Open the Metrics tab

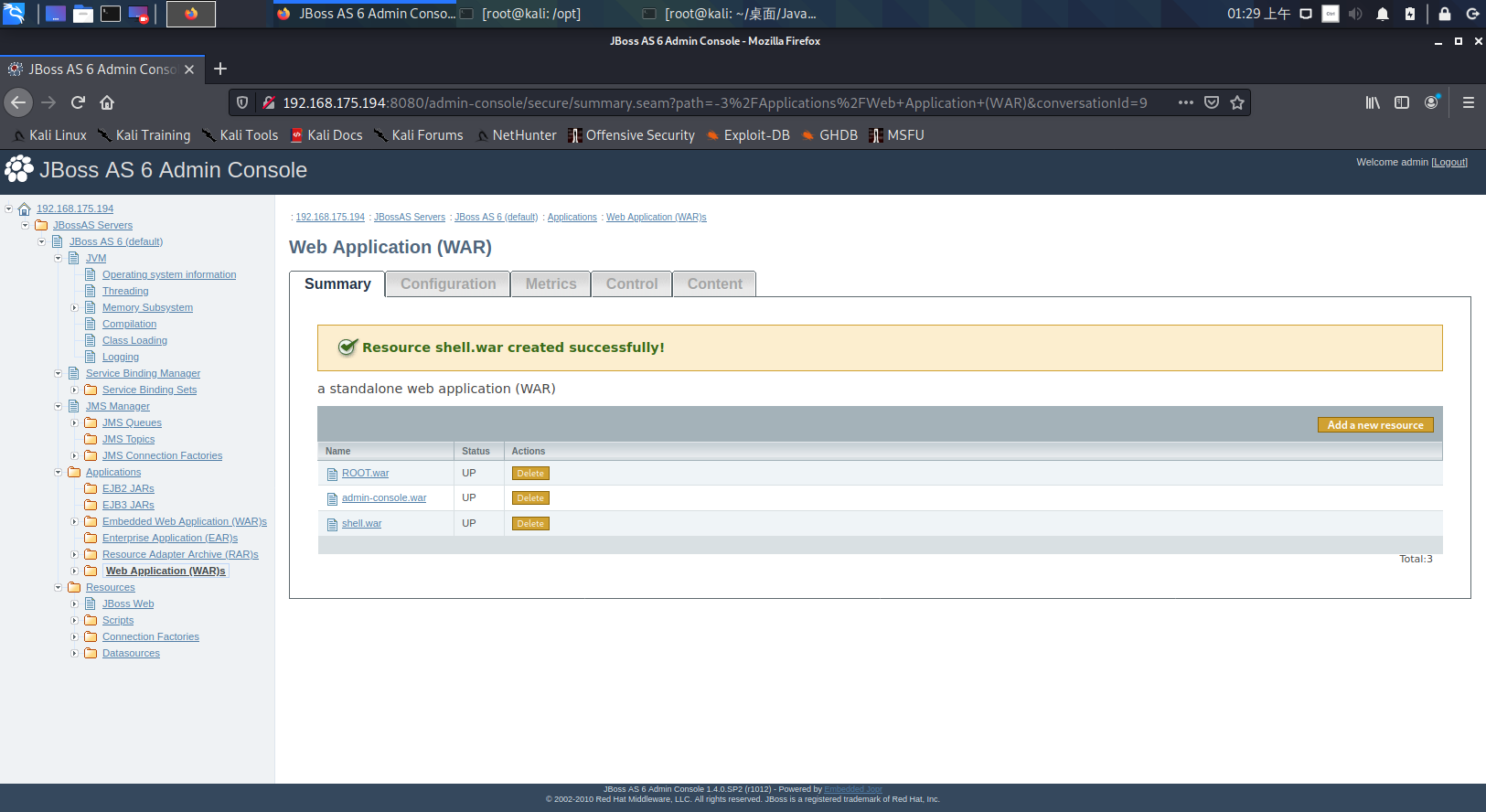(x=551, y=284)
